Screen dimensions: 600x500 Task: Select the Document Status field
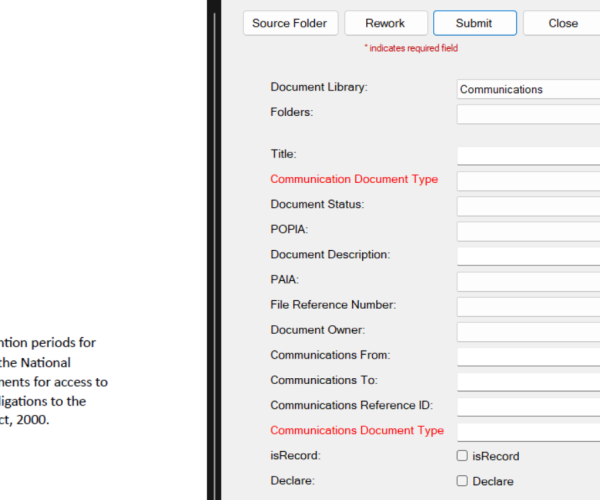point(528,206)
